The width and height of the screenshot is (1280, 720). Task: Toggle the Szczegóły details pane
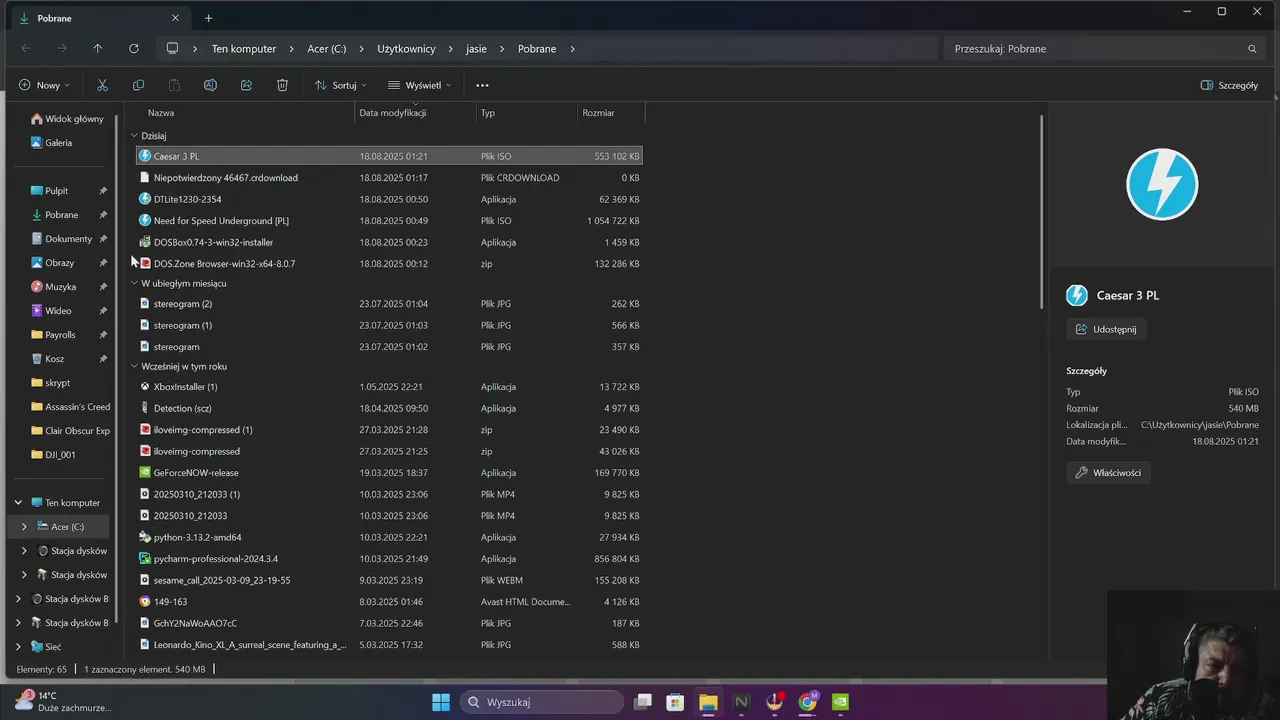pyautogui.click(x=1229, y=85)
